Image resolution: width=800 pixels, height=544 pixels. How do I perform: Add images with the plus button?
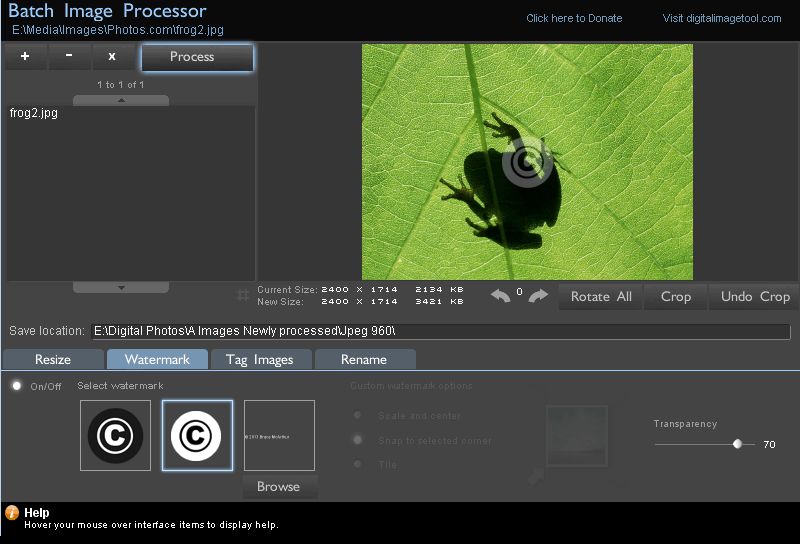click(25, 57)
